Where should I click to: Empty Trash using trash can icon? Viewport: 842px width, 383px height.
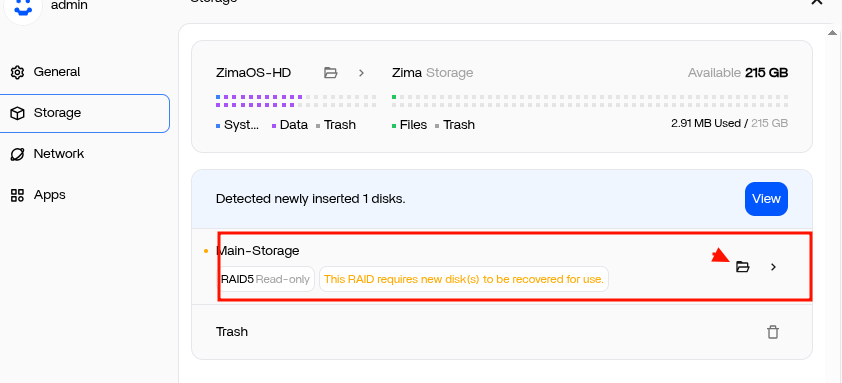tap(773, 332)
